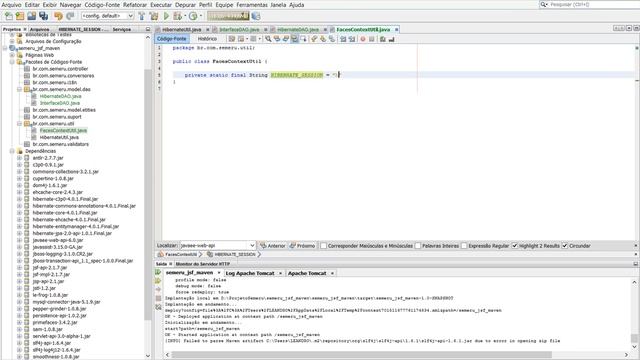Click the Próximo find button
This screenshot has width=640, height=360.
coord(302,246)
